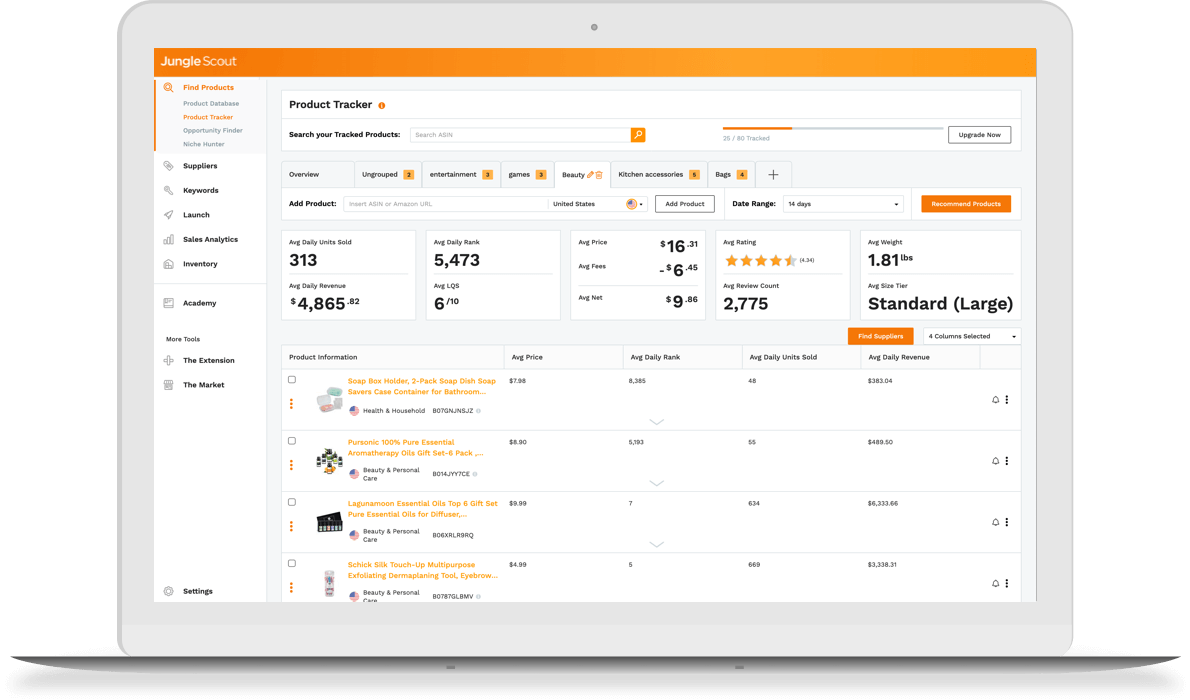Click the Academy icon in sidebar
The image size is (1190, 700).
pos(168,303)
